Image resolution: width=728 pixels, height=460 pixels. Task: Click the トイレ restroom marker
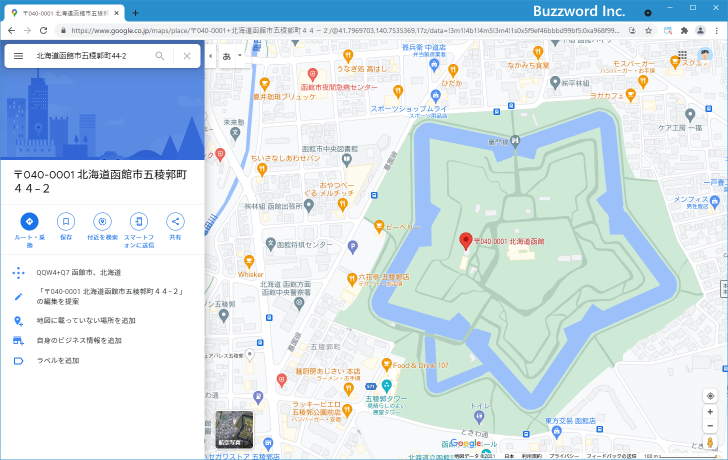pyautogui.click(x=479, y=417)
